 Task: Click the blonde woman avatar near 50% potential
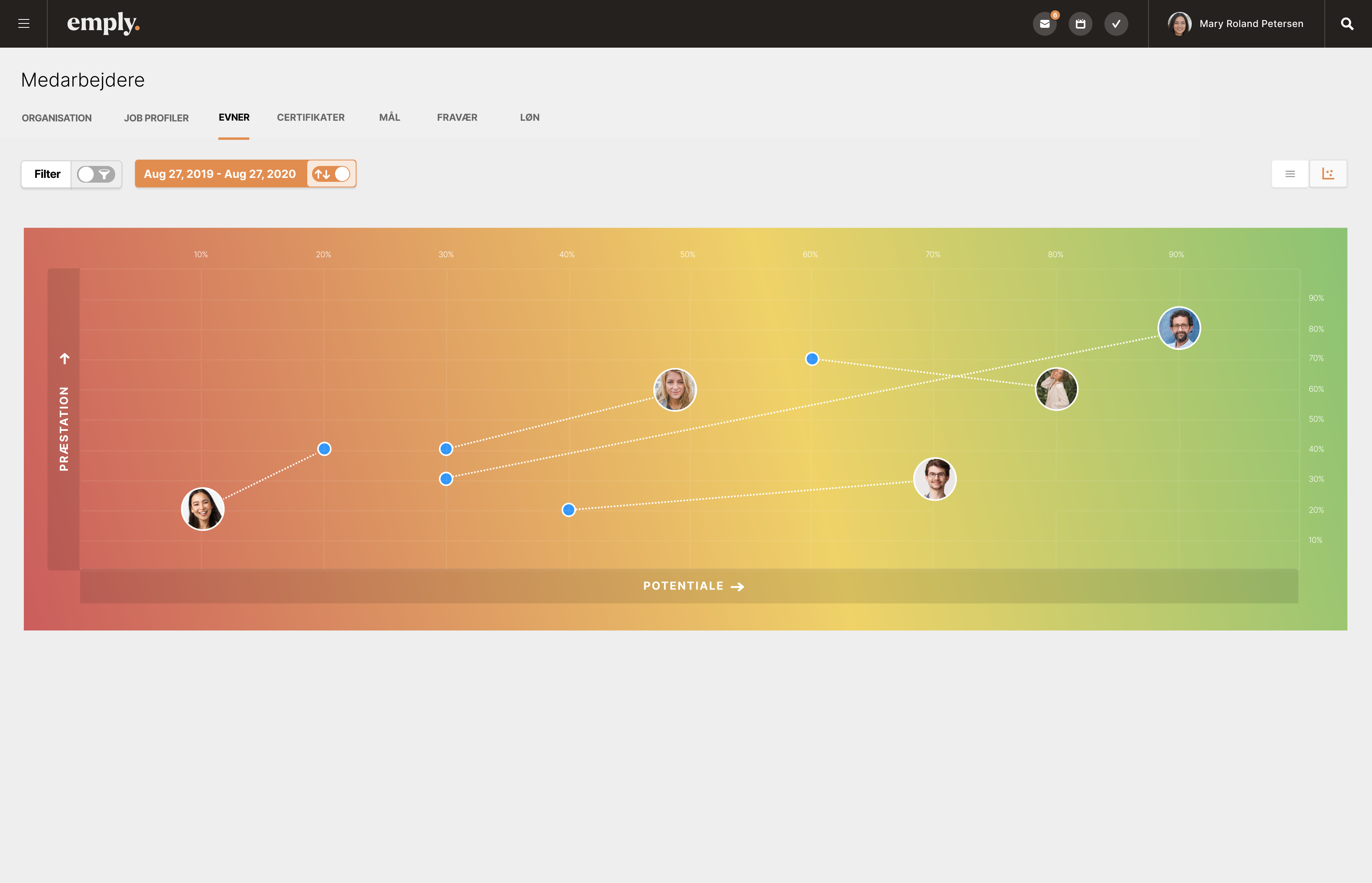coord(675,389)
